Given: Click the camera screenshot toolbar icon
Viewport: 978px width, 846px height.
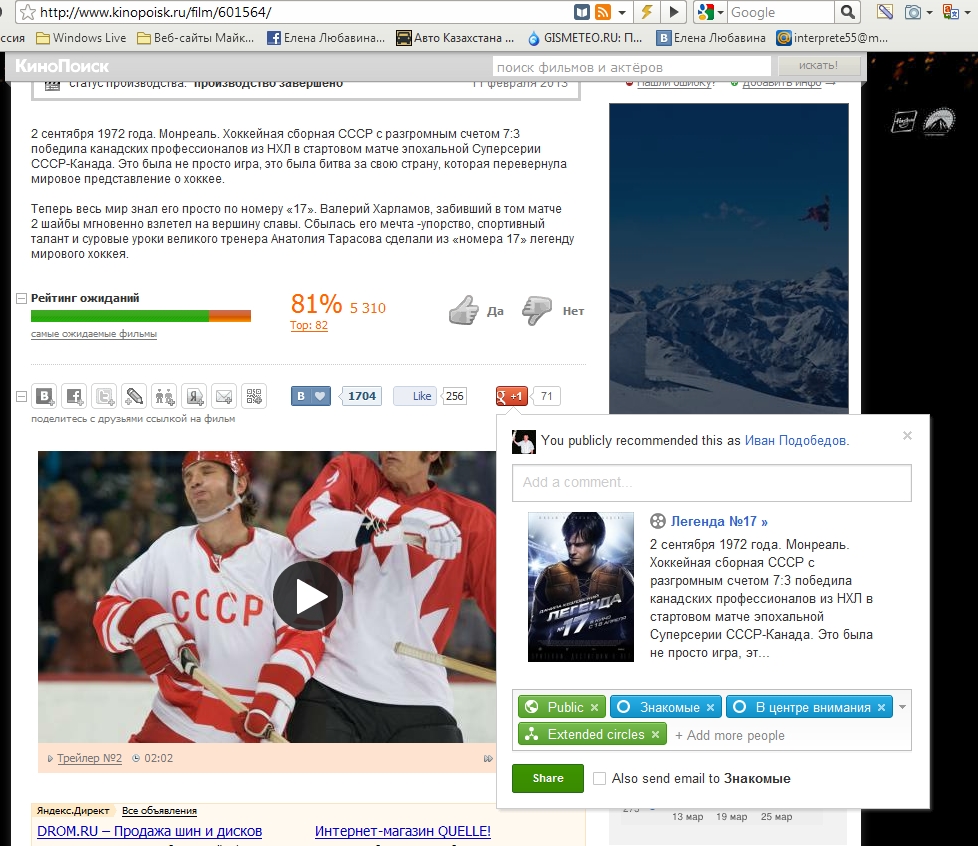Looking at the screenshot, I should pyautogui.click(x=913, y=12).
